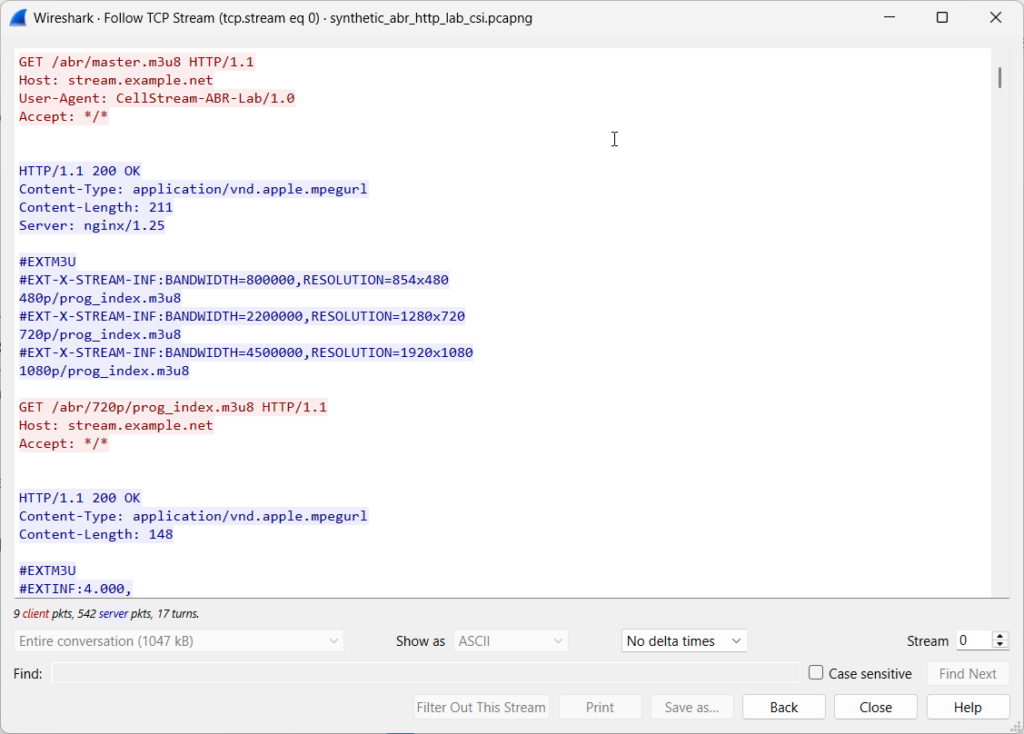Minimize the Follow TCP Stream window
The height and width of the screenshot is (734, 1024).
(888, 18)
